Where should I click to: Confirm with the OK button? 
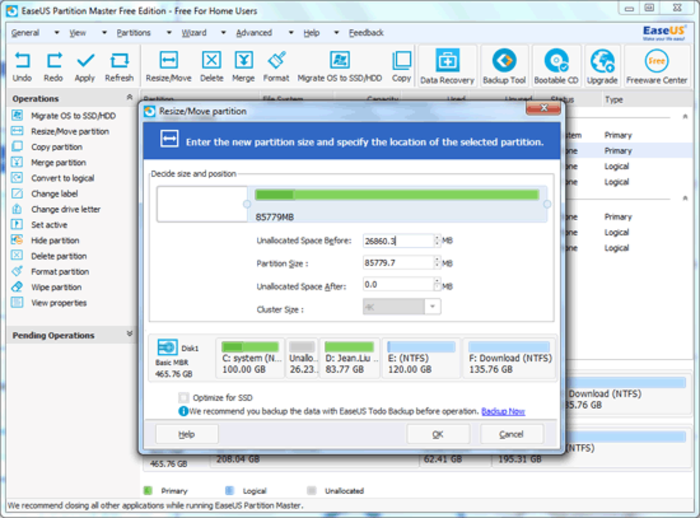pos(438,434)
